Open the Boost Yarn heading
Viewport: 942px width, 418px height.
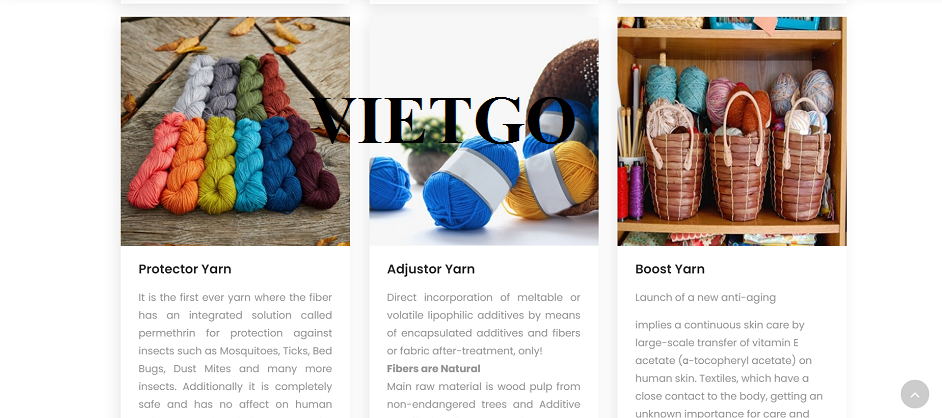point(669,269)
